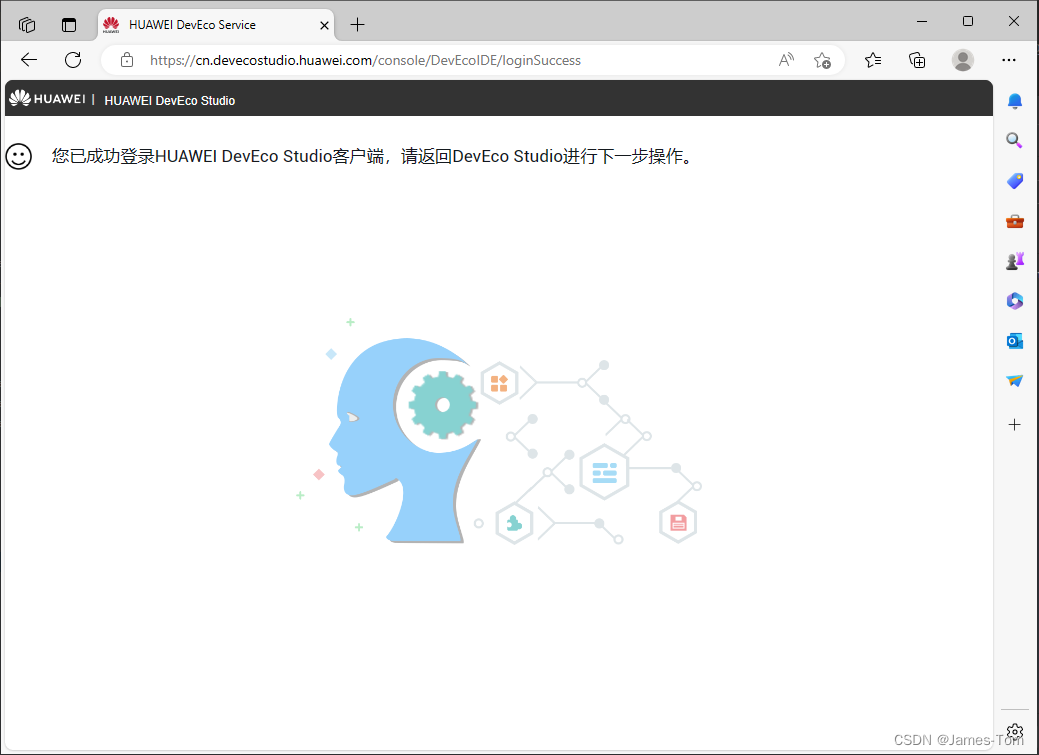Add a new sidebar app

[x=1014, y=424]
